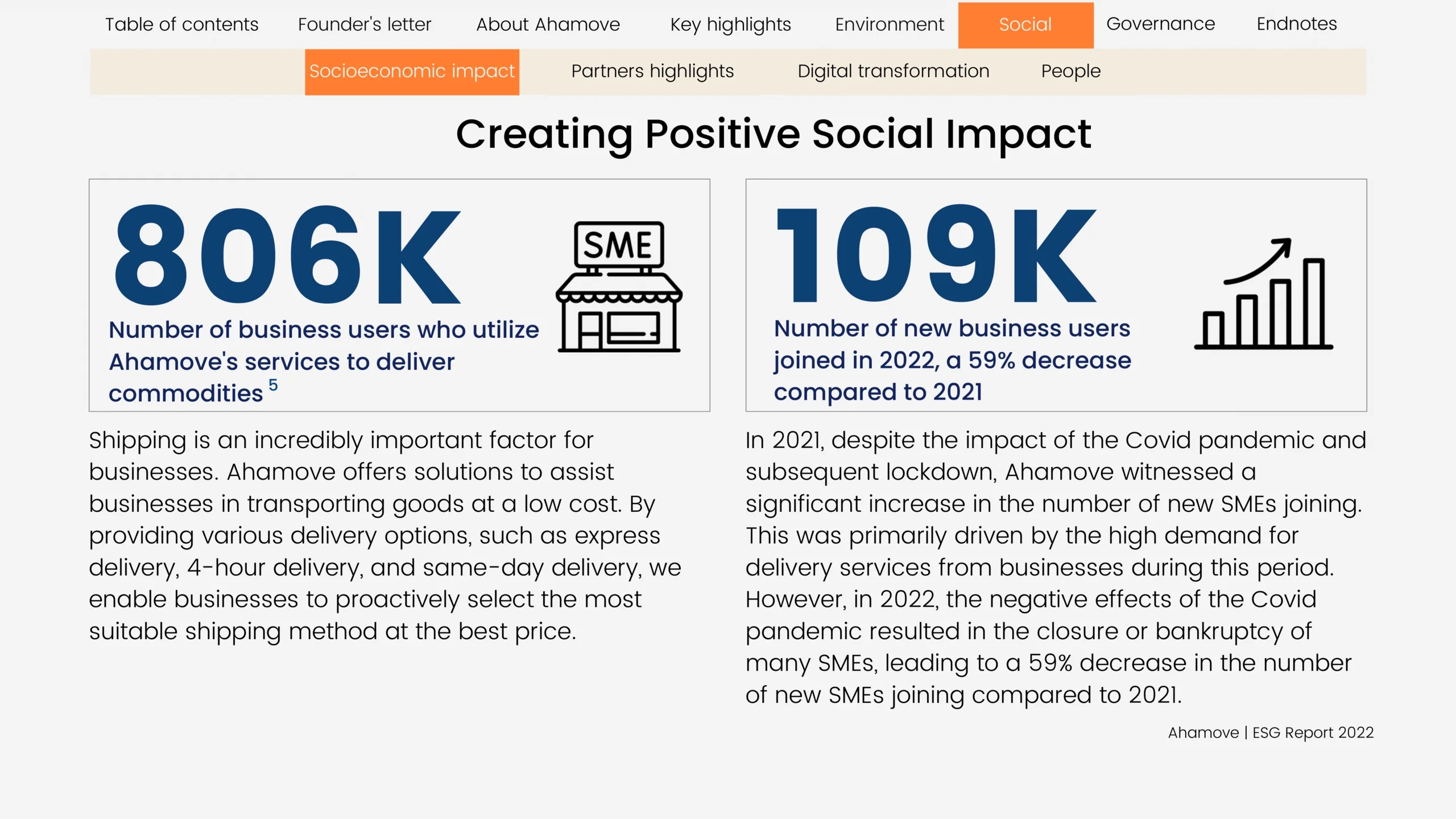Click the Ahamove ESG Report 2022 footer
Image resolution: width=1456 pixels, height=819 pixels.
1271,733
